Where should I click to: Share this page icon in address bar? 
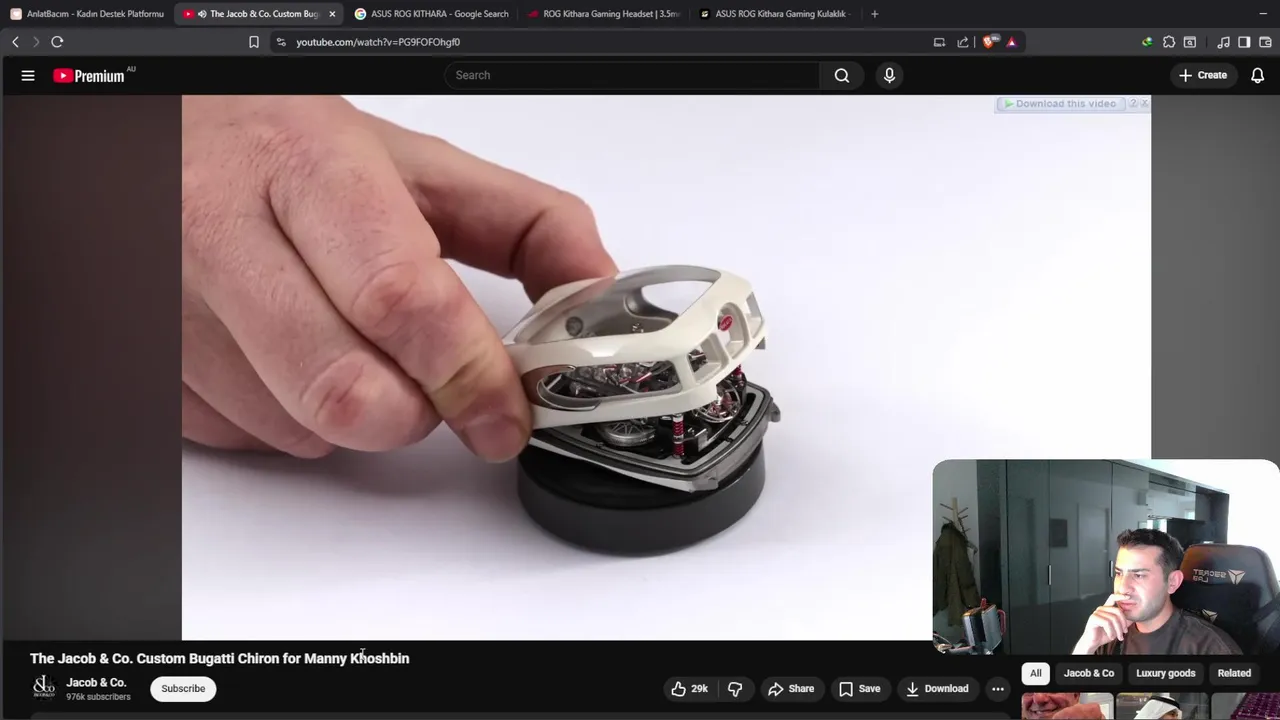(x=962, y=42)
